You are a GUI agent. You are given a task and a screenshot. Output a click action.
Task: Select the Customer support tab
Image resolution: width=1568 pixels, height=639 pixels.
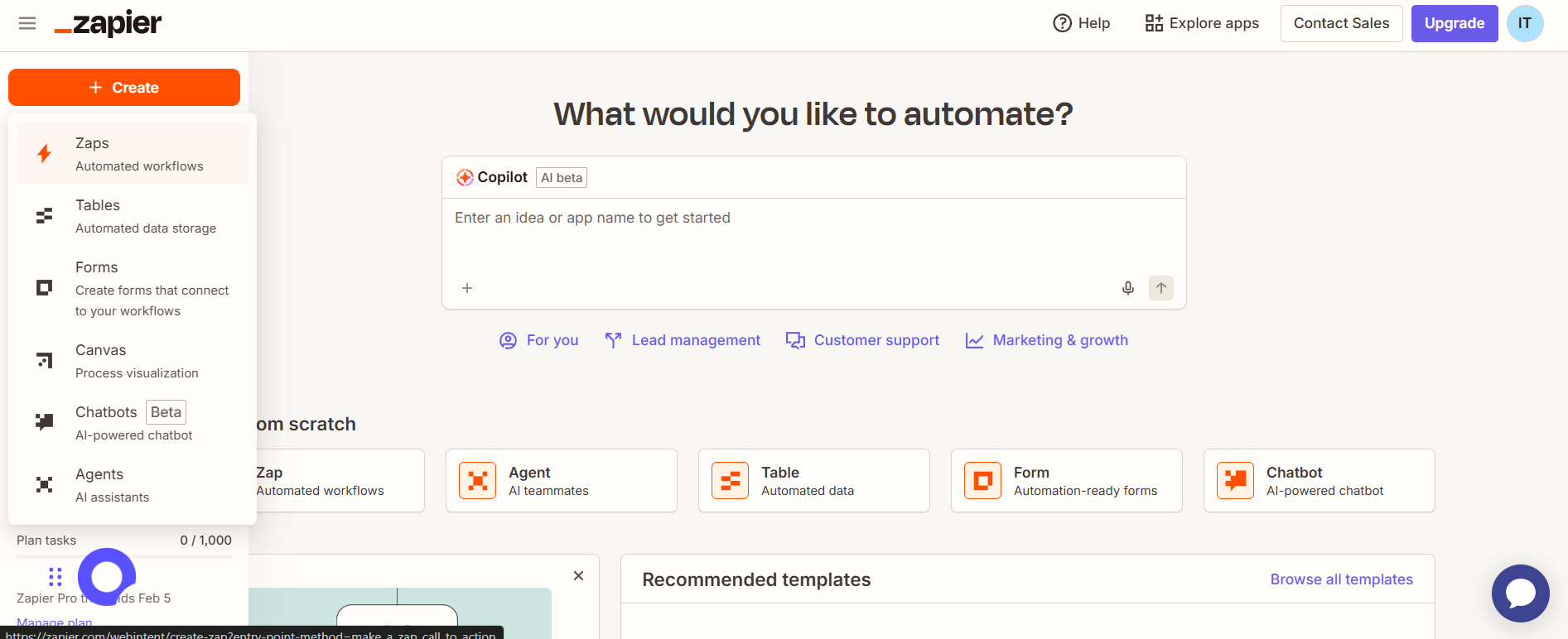[862, 340]
